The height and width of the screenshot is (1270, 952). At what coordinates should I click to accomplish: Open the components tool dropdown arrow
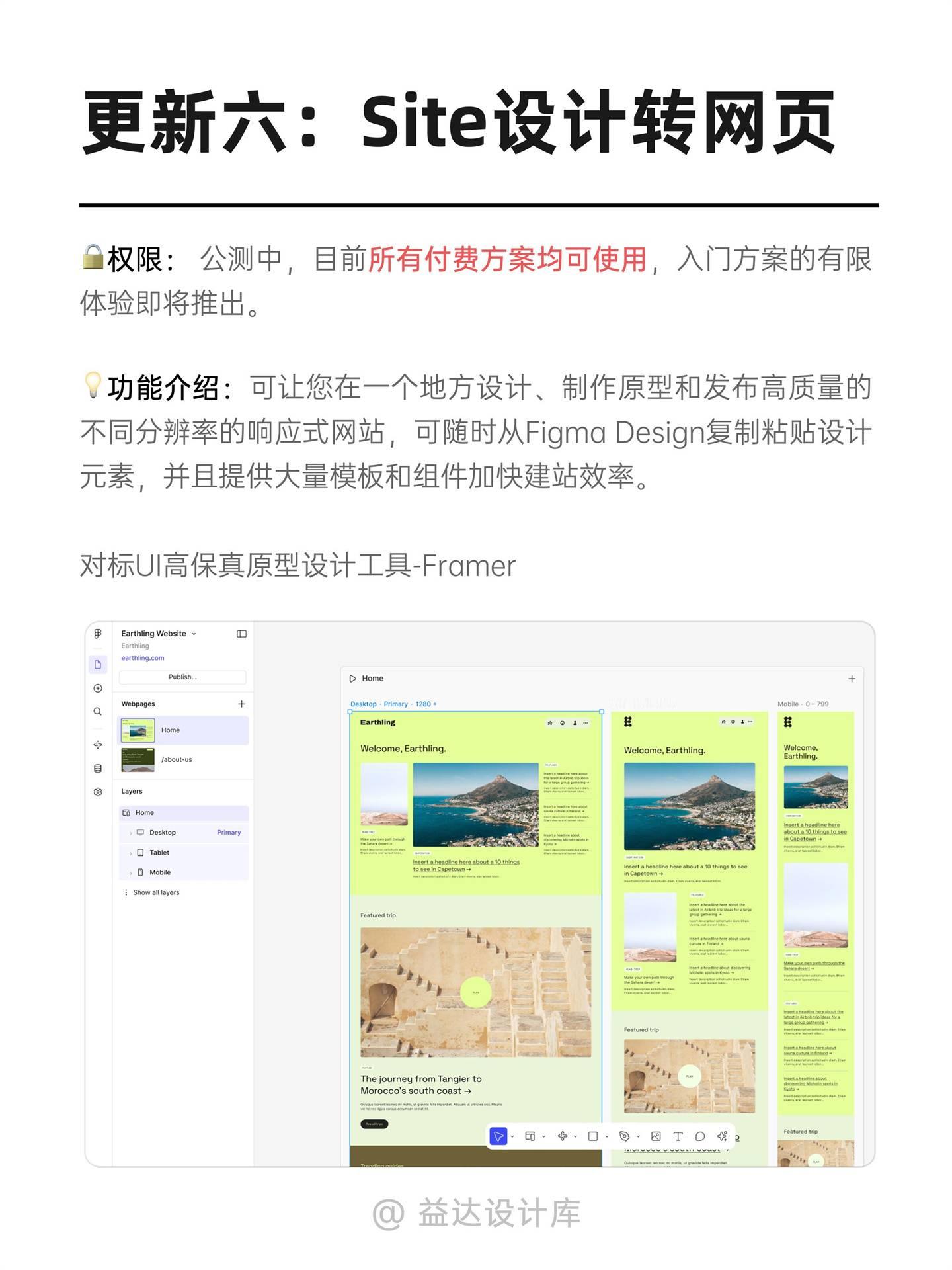[x=575, y=1137]
